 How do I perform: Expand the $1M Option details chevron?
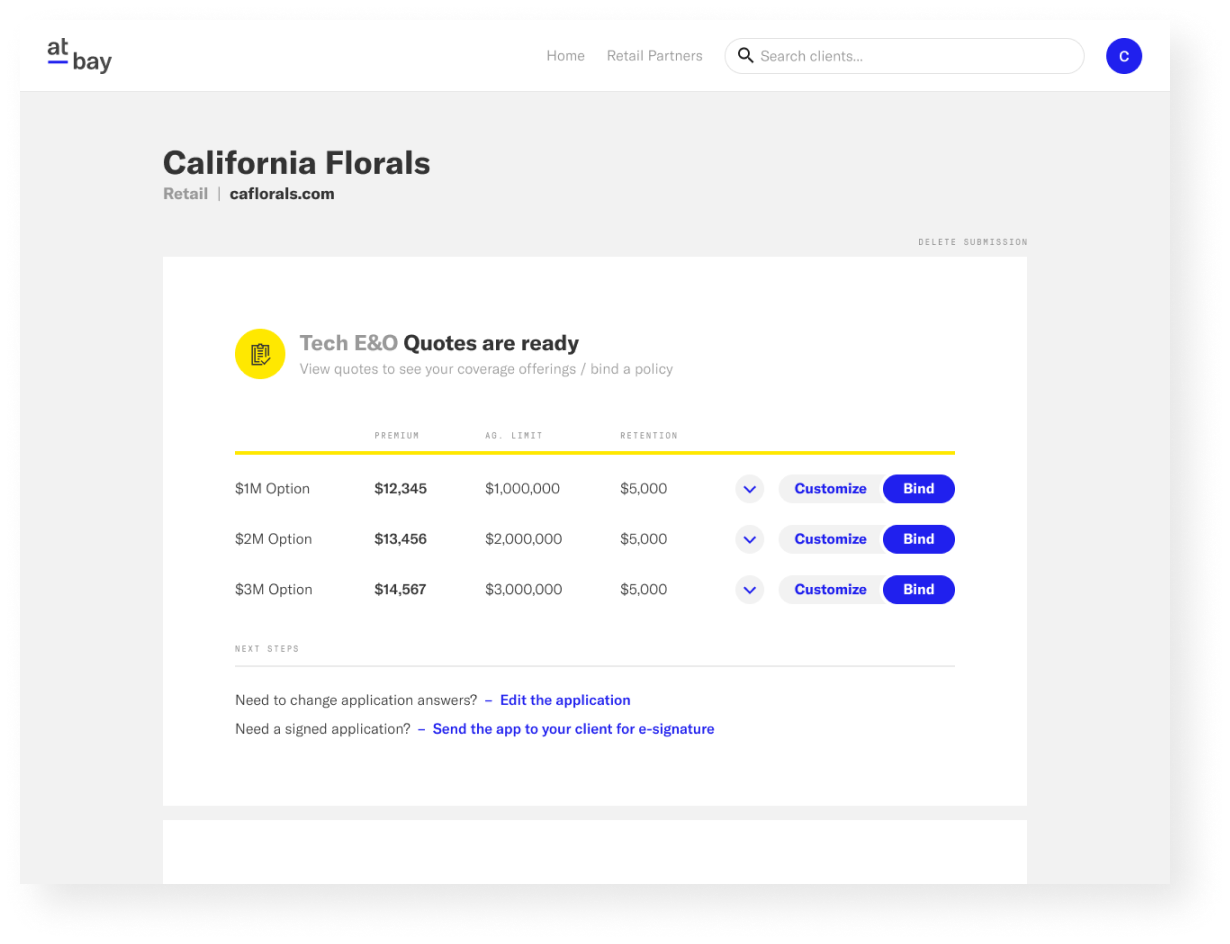point(750,489)
